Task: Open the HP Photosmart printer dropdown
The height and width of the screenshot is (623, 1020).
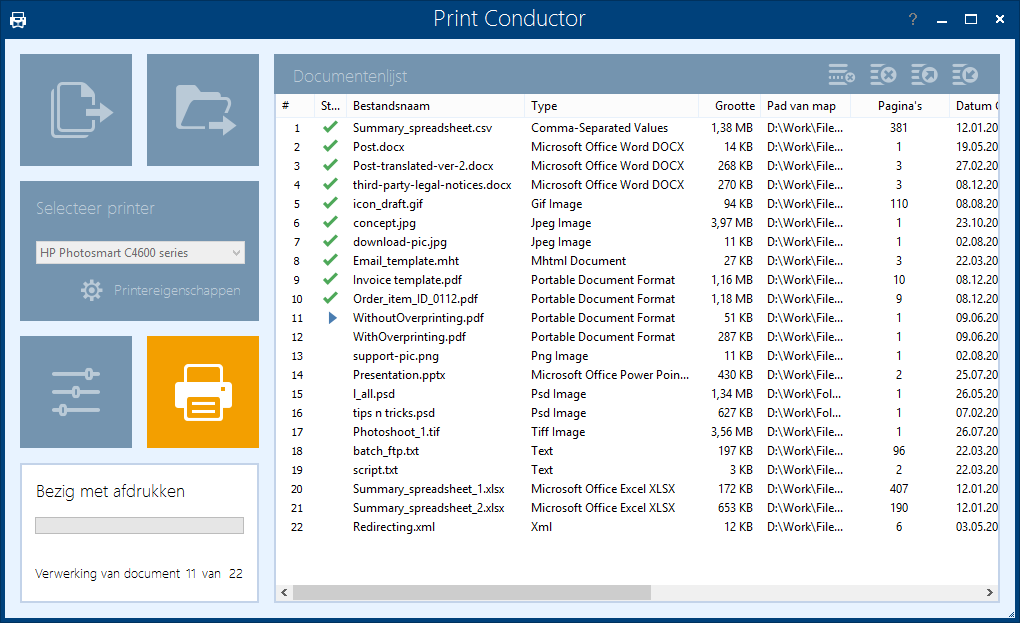Action: (140, 253)
